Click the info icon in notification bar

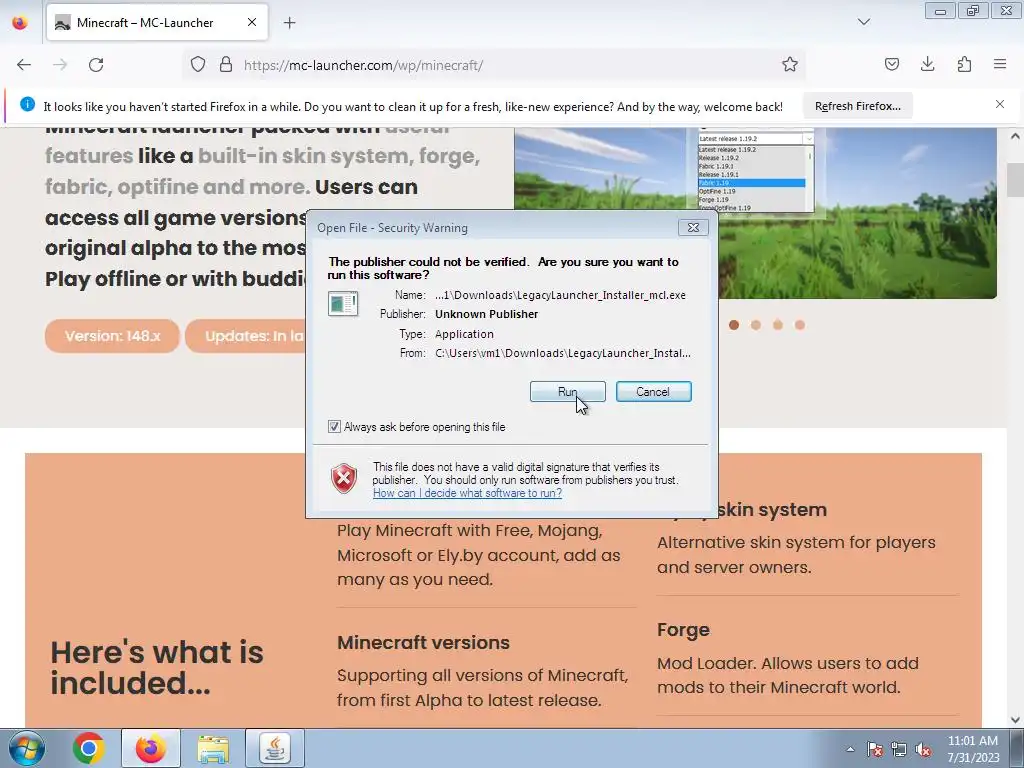(x=27, y=104)
